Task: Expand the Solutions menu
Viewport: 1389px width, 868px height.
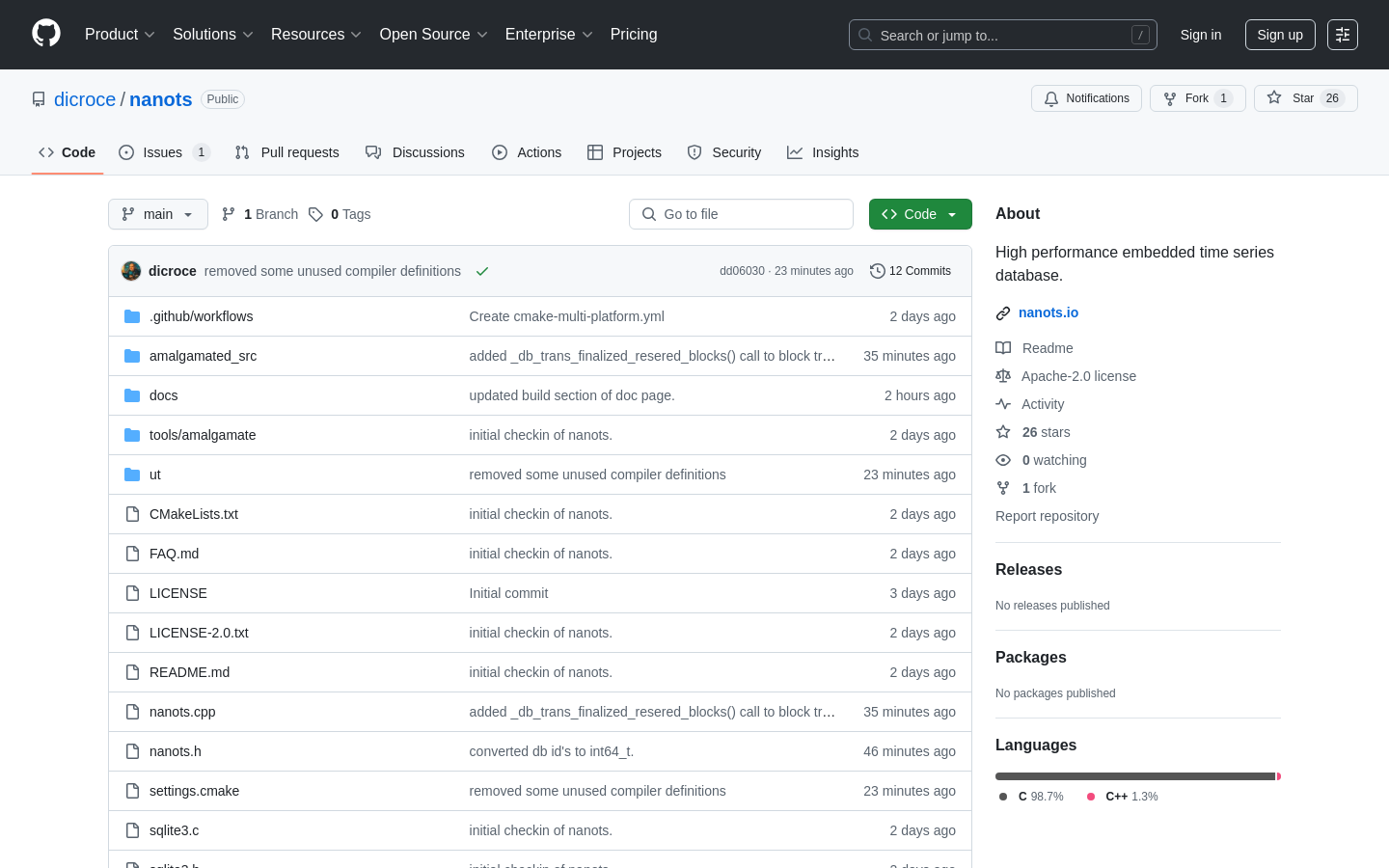Action: point(213,35)
